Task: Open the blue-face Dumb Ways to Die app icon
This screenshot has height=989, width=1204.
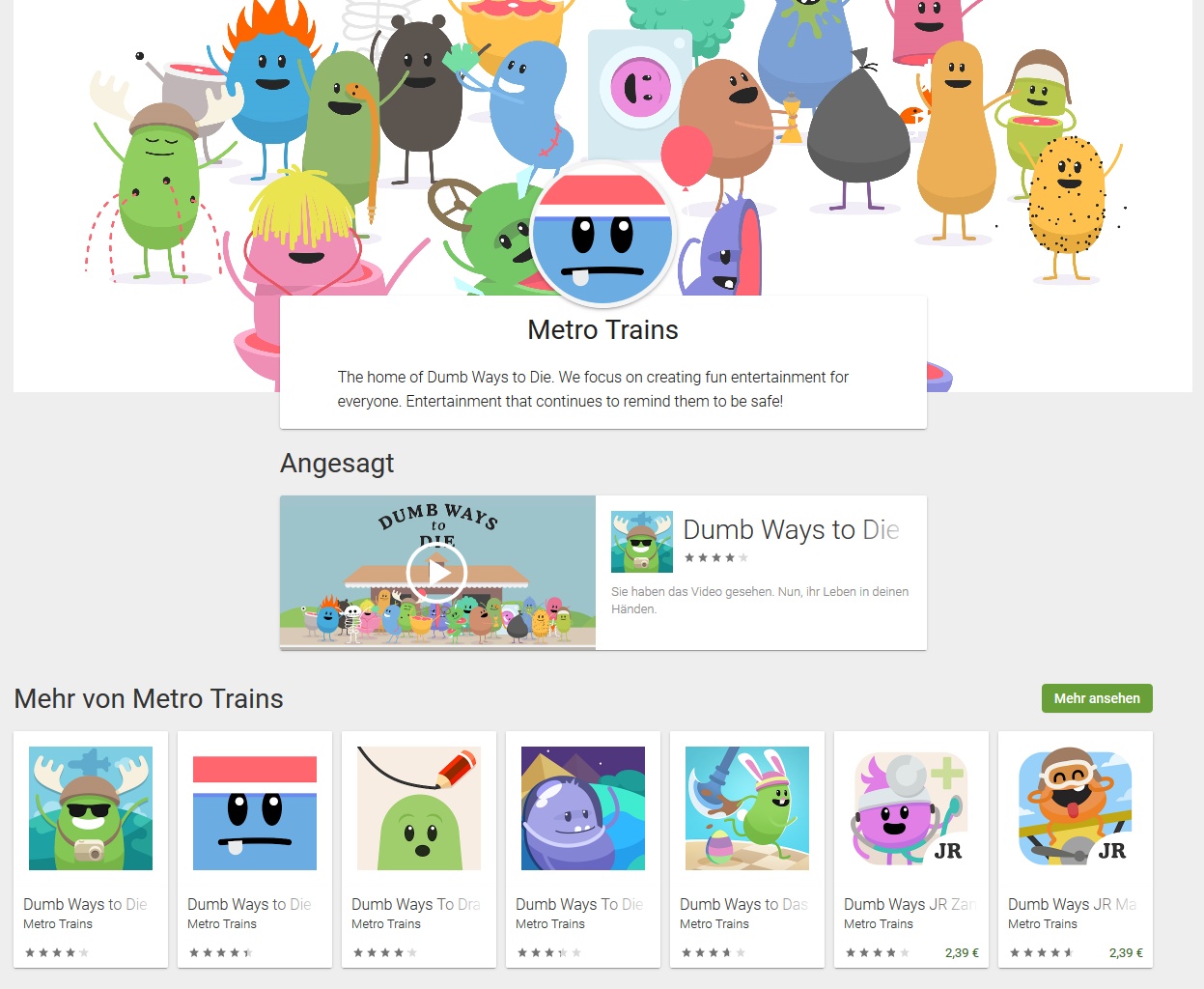Action: 255,808
